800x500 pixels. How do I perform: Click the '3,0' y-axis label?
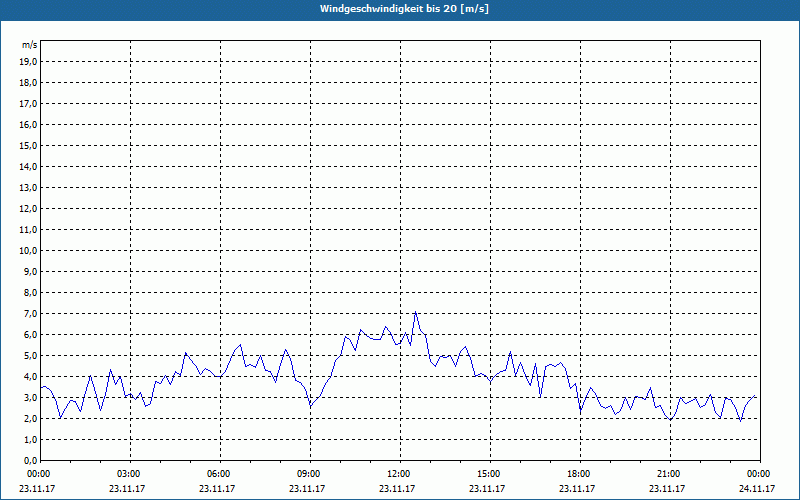click(x=30, y=397)
